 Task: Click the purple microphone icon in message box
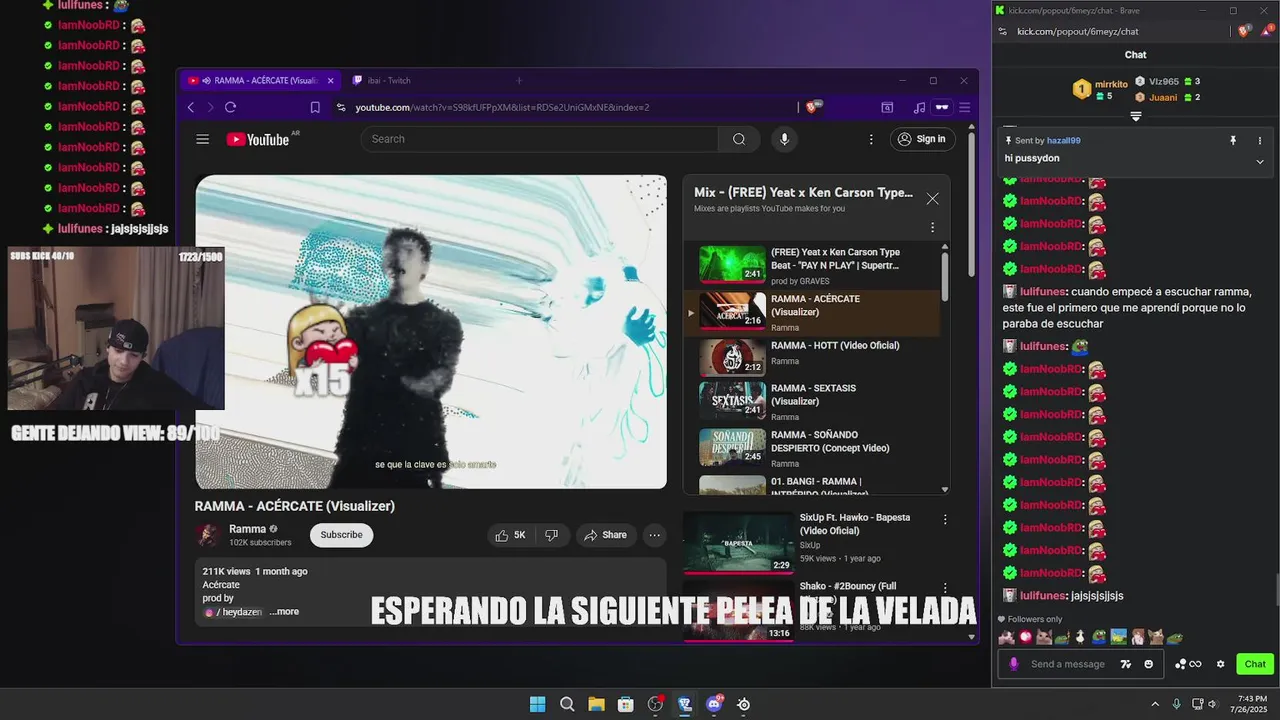pos(1014,664)
